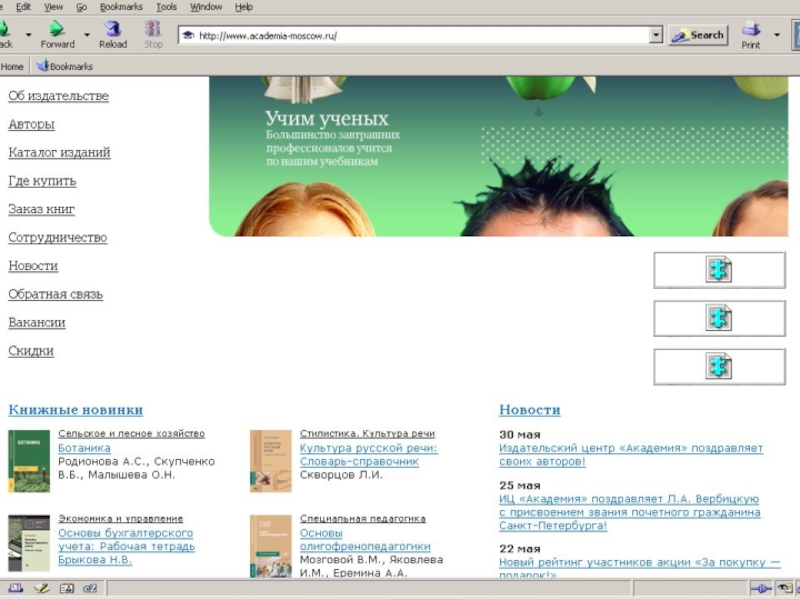Open the IRC chat icon in status bar
800x600 pixels.
pos(90,588)
